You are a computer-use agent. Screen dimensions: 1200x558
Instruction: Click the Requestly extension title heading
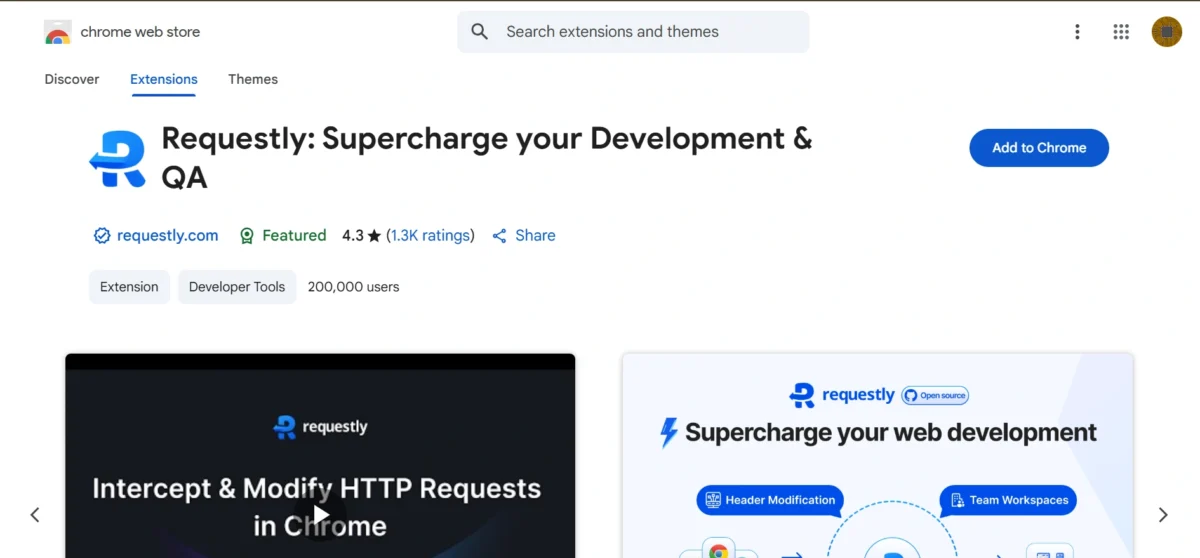(487, 158)
